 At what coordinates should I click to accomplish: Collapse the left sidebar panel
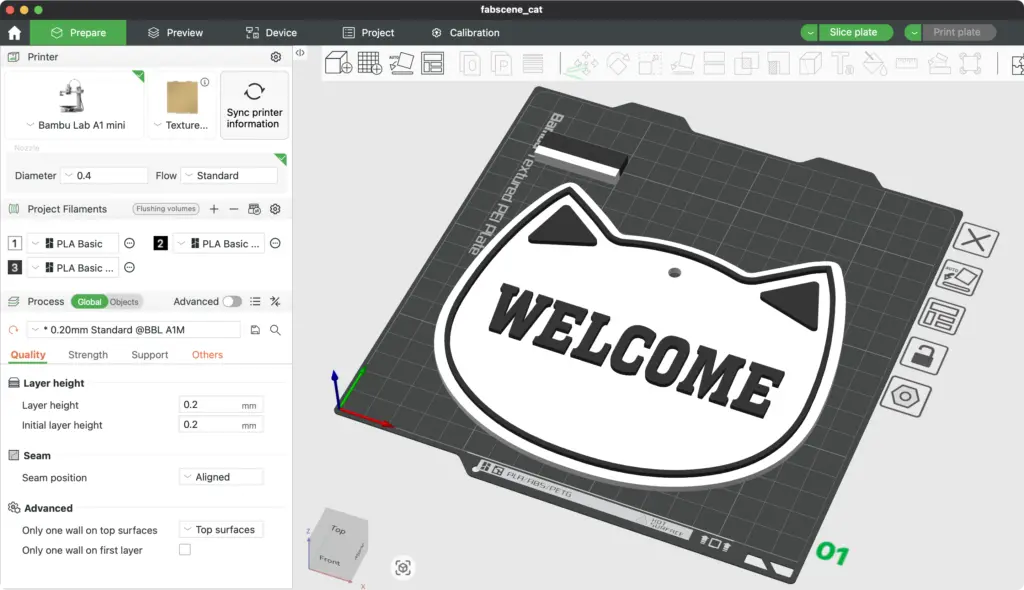click(x=300, y=53)
